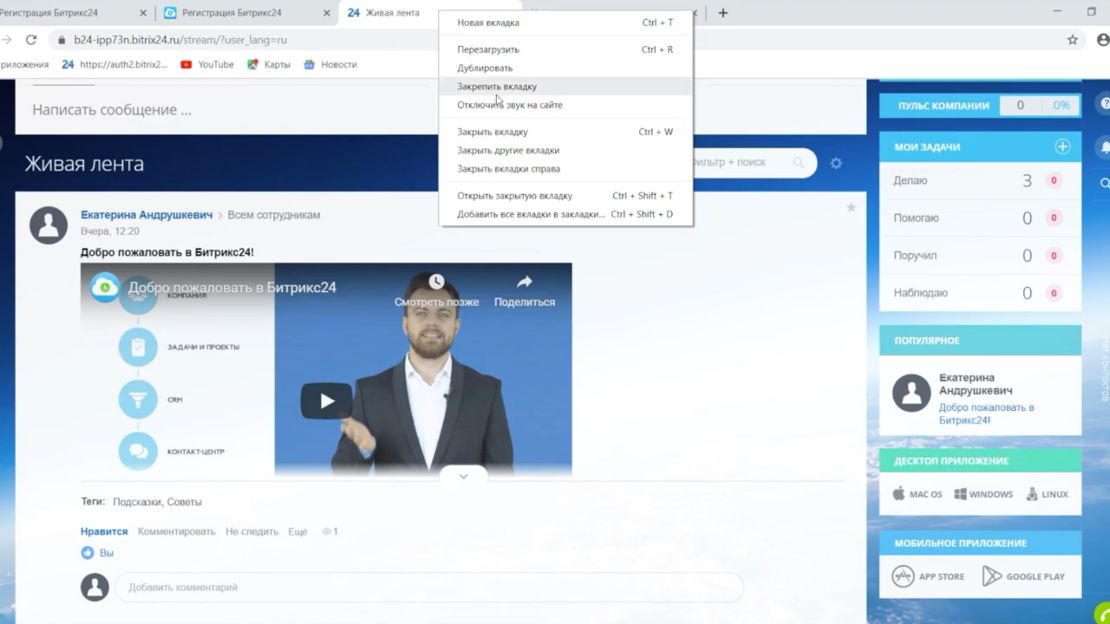
Task: Open the Поручил tasks row
Action: click(980, 256)
